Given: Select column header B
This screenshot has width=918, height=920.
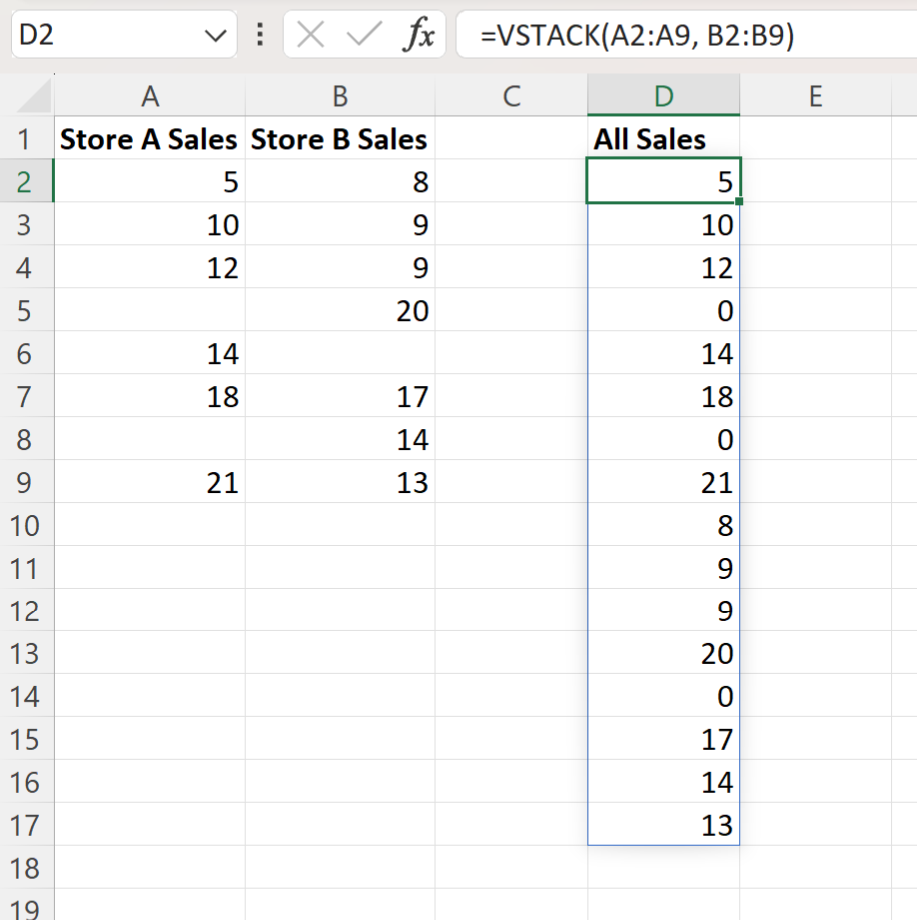Looking at the screenshot, I should click(x=340, y=96).
